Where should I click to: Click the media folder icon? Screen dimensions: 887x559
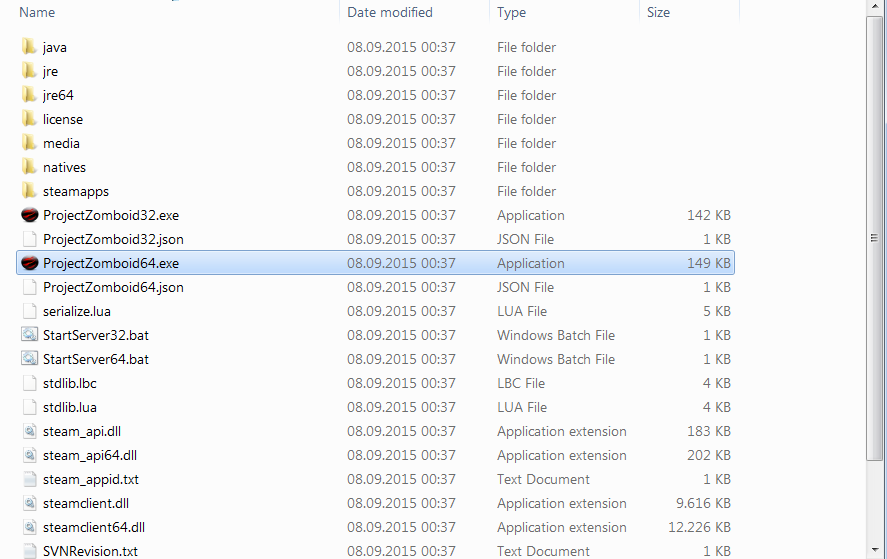[29, 143]
